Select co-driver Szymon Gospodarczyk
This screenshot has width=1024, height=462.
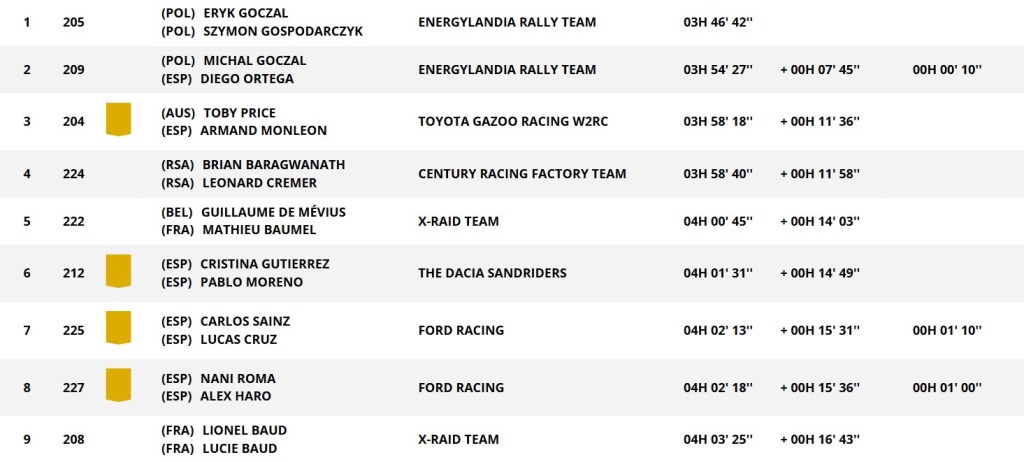[x=282, y=31]
